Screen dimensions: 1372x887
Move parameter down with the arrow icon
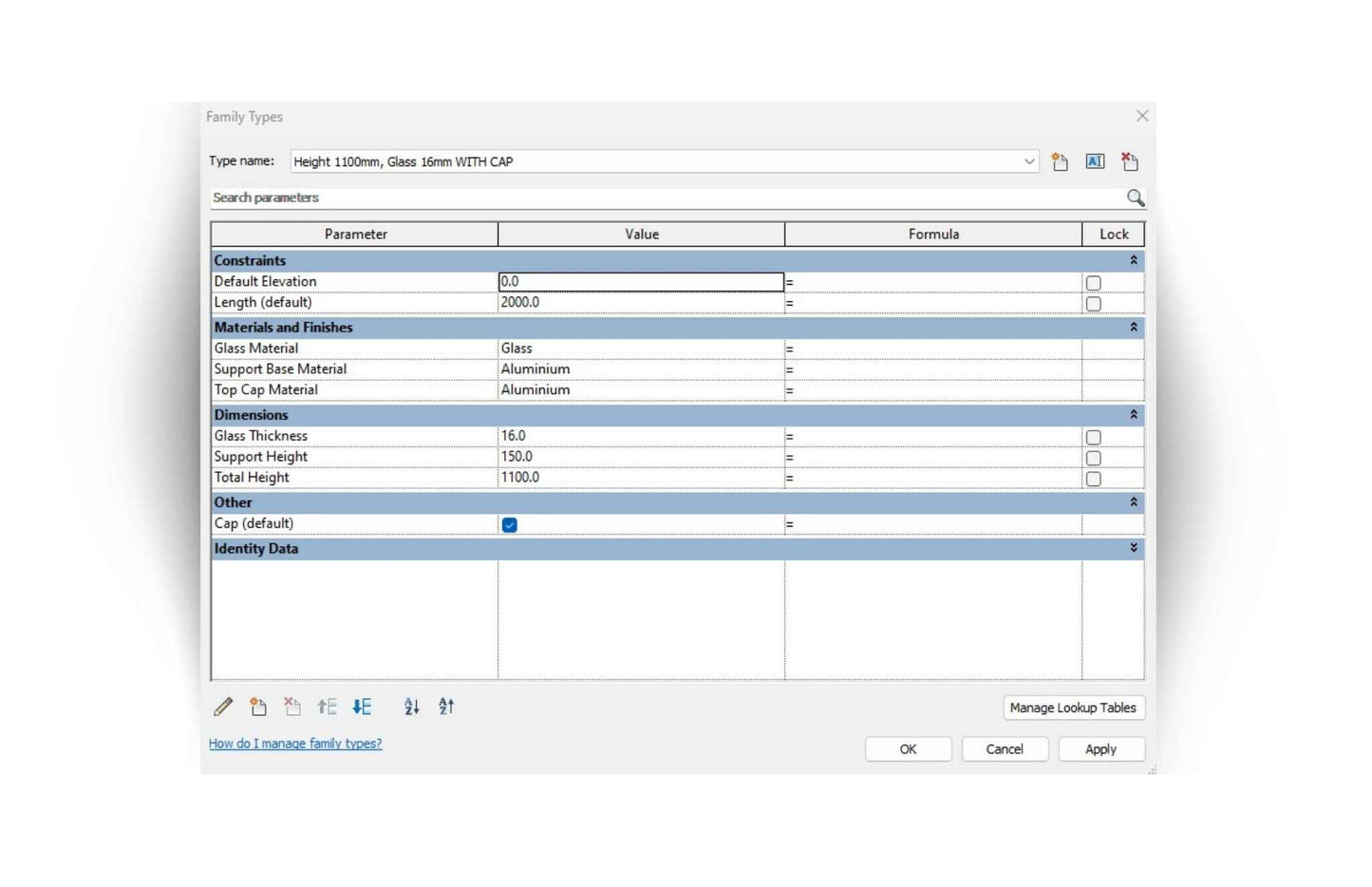coord(362,707)
